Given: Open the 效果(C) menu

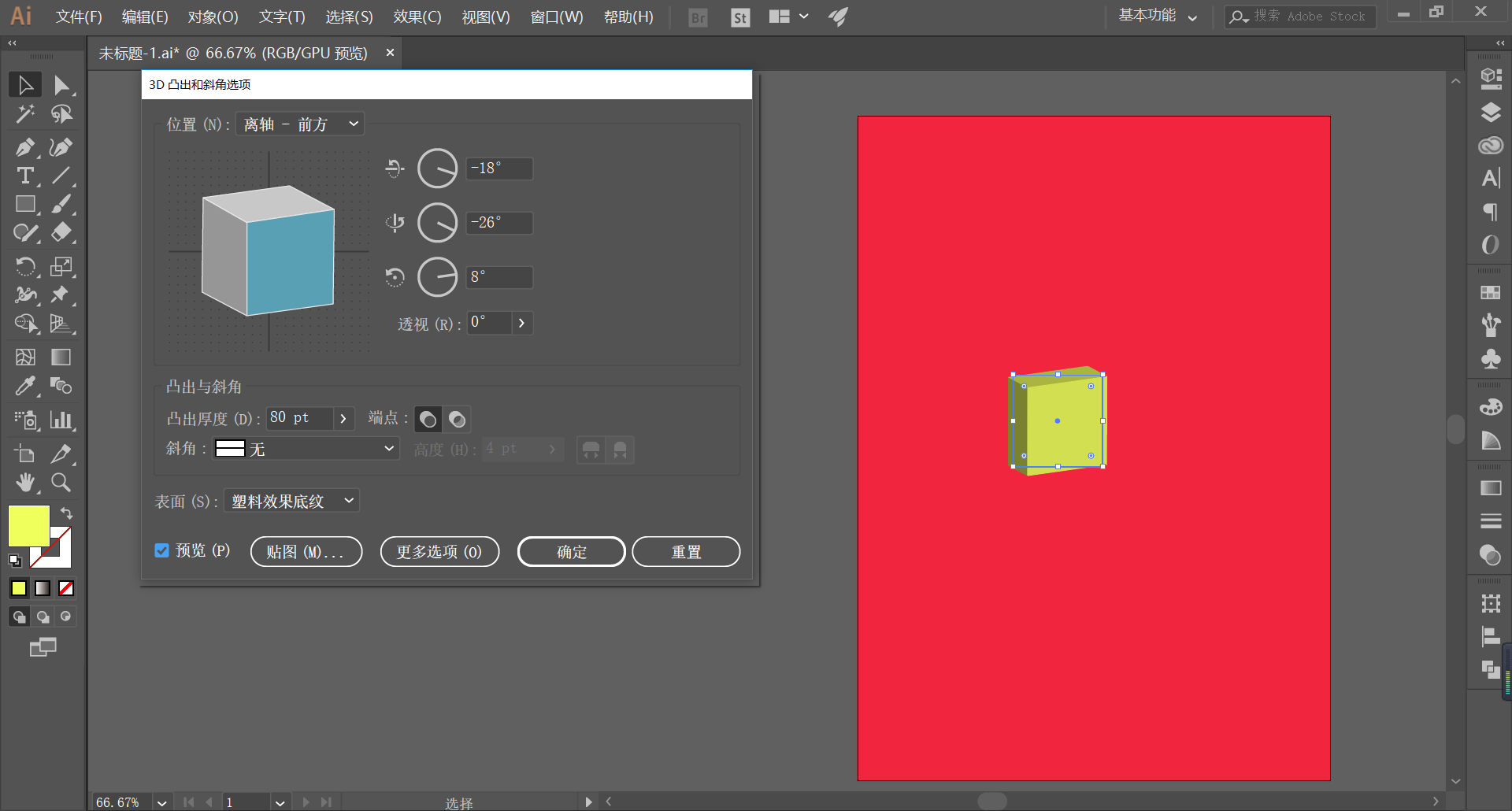Looking at the screenshot, I should [417, 17].
